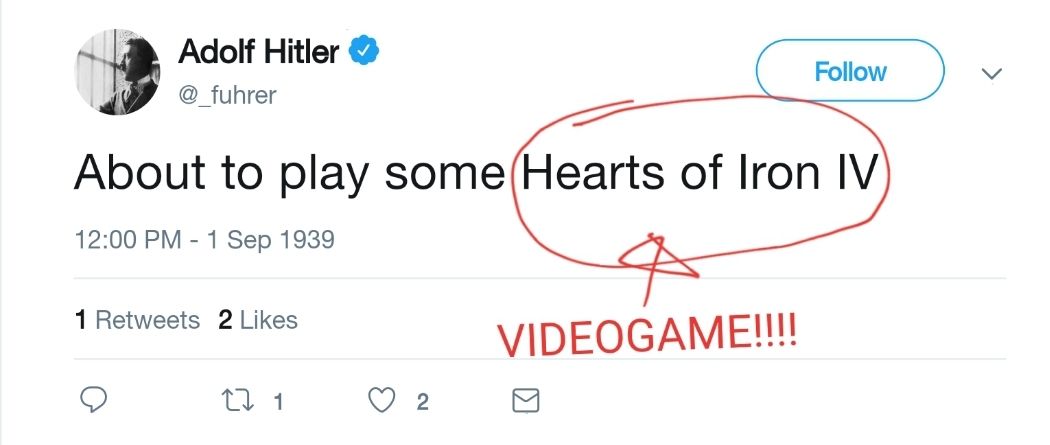Click the like count number beside the heart
Screen dimensions: 1050x445
[423, 402]
